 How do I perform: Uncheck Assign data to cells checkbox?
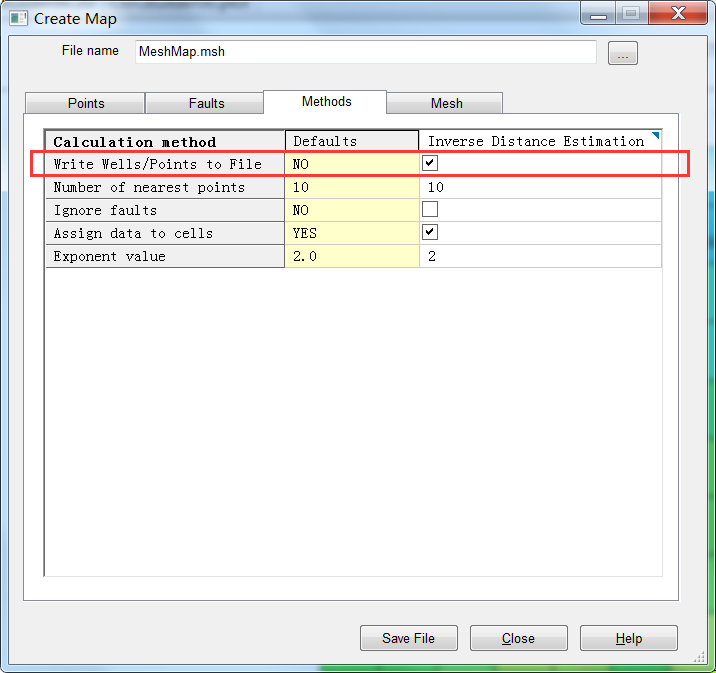[430, 233]
